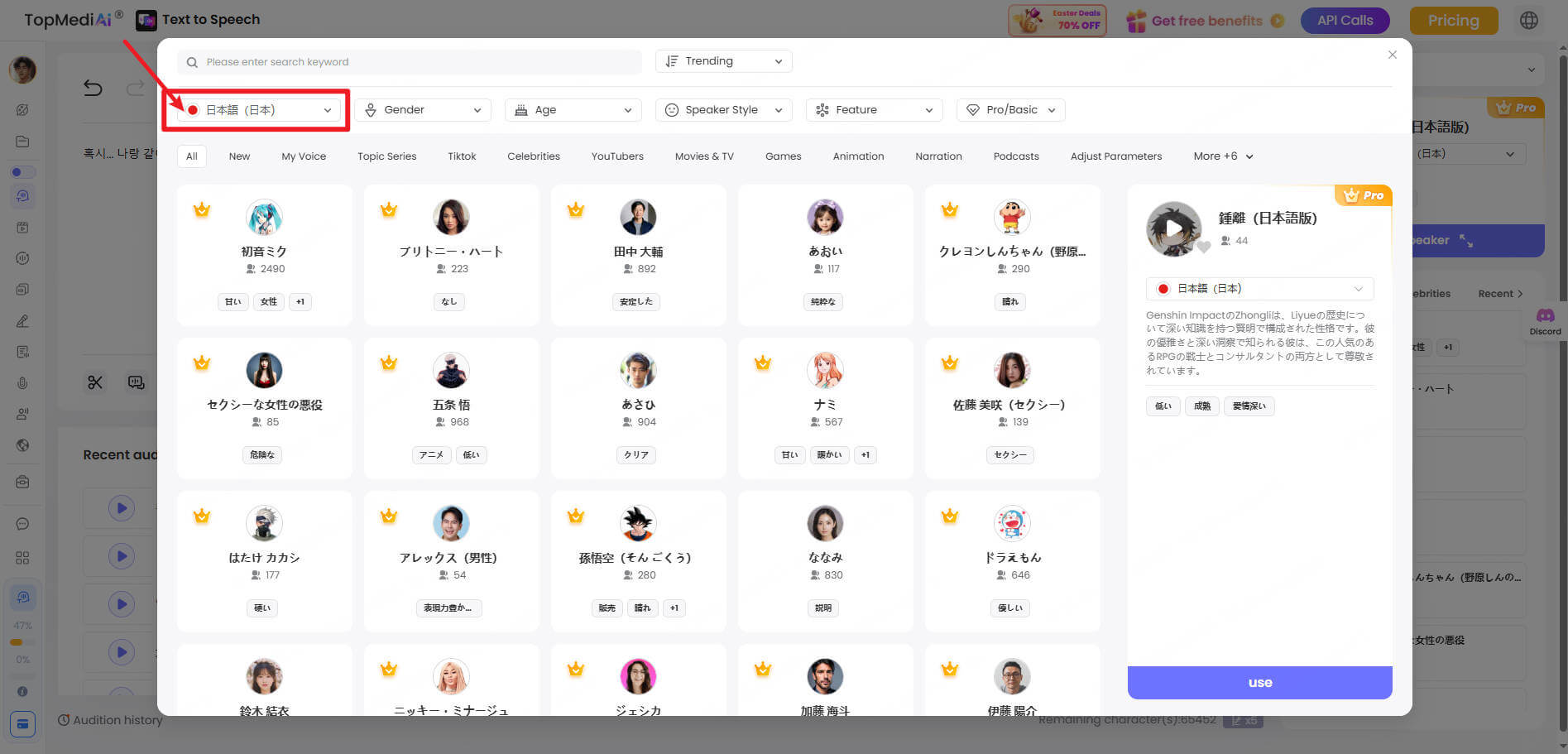The height and width of the screenshot is (754, 1568).
Task: Open the apps grid icon in sidebar
Action: (22, 558)
